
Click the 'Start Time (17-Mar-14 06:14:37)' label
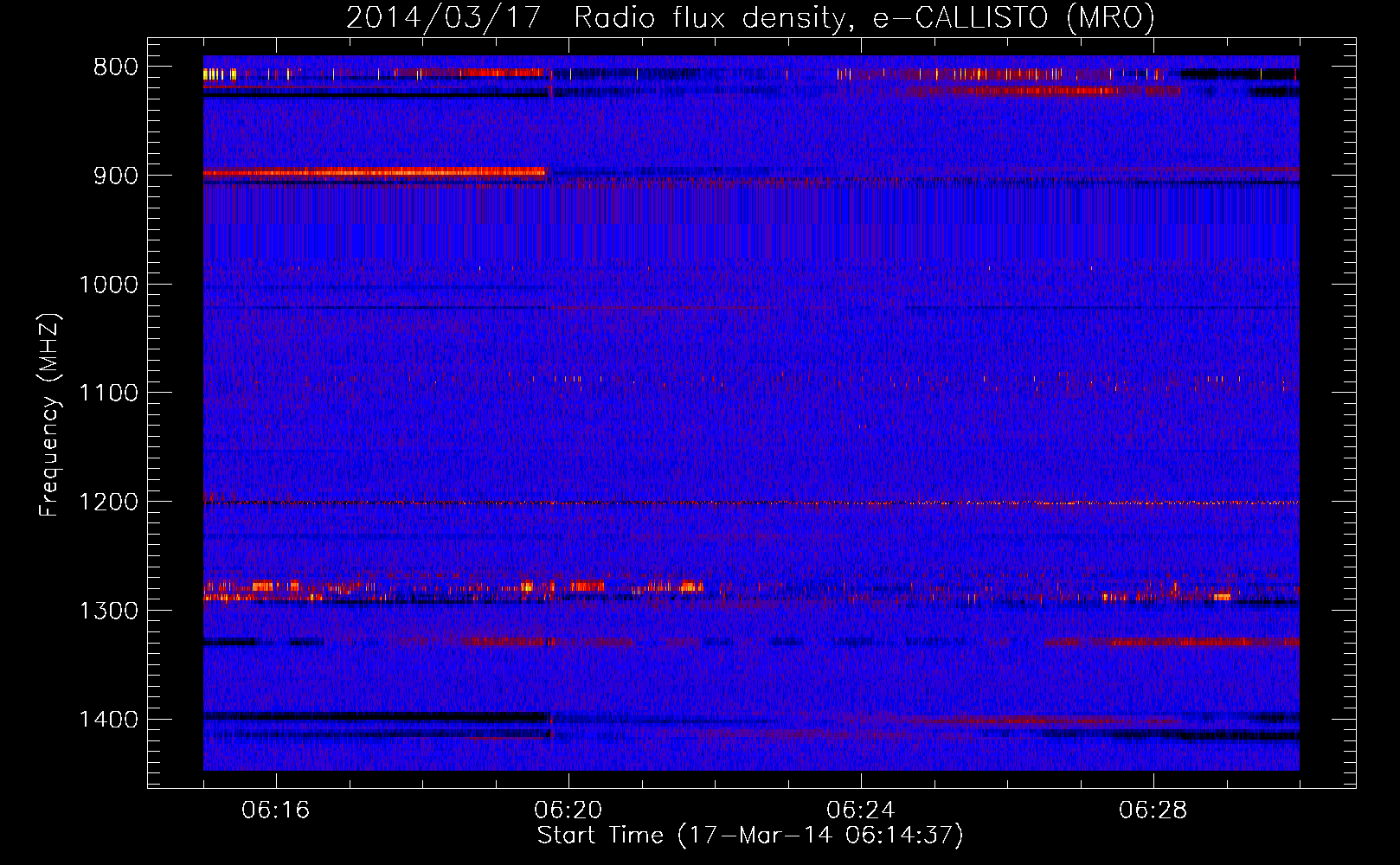tap(750, 836)
